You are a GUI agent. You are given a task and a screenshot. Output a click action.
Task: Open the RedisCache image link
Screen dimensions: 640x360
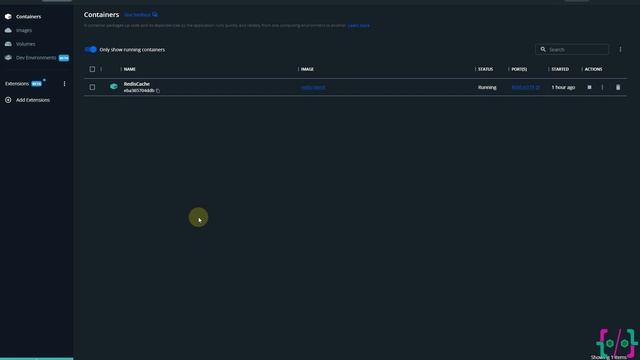coord(313,87)
